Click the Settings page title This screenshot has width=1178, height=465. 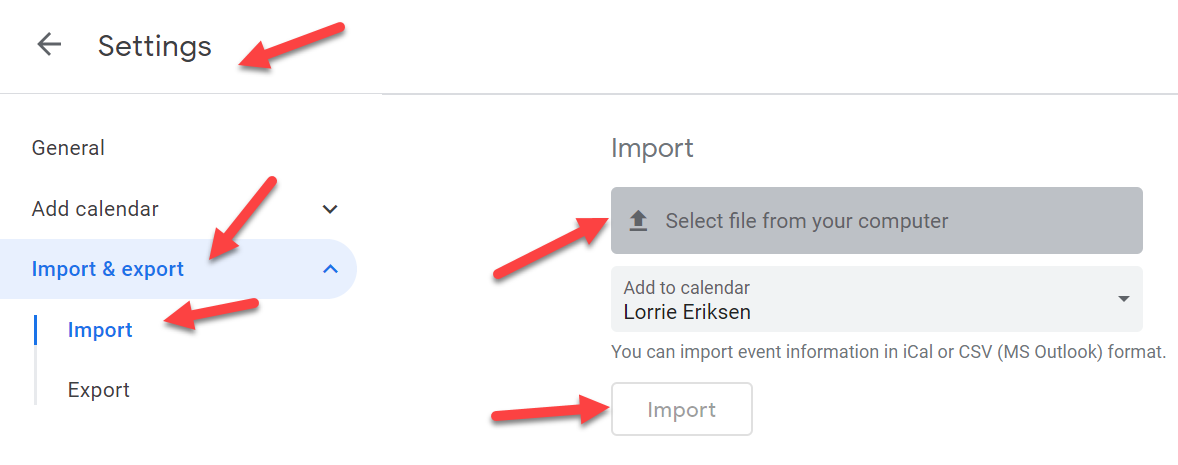(155, 46)
